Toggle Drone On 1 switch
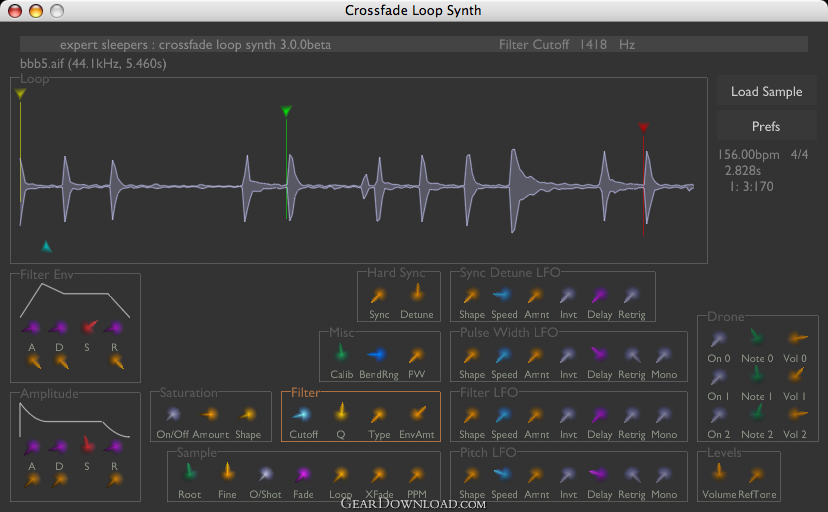Image resolution: width=828 pixels, height=512 pixels. click(719, 377)
